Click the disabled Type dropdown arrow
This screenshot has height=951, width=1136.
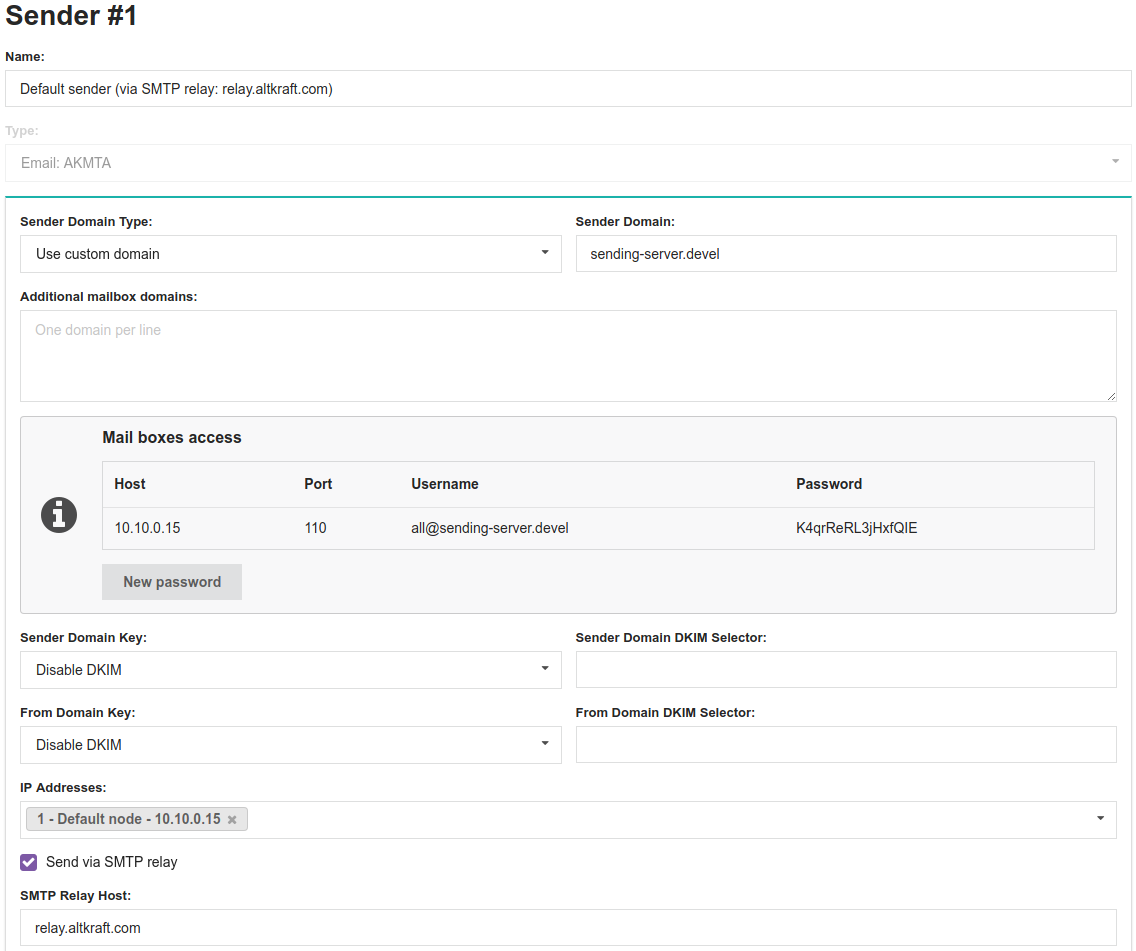(x=1115, y=162)
